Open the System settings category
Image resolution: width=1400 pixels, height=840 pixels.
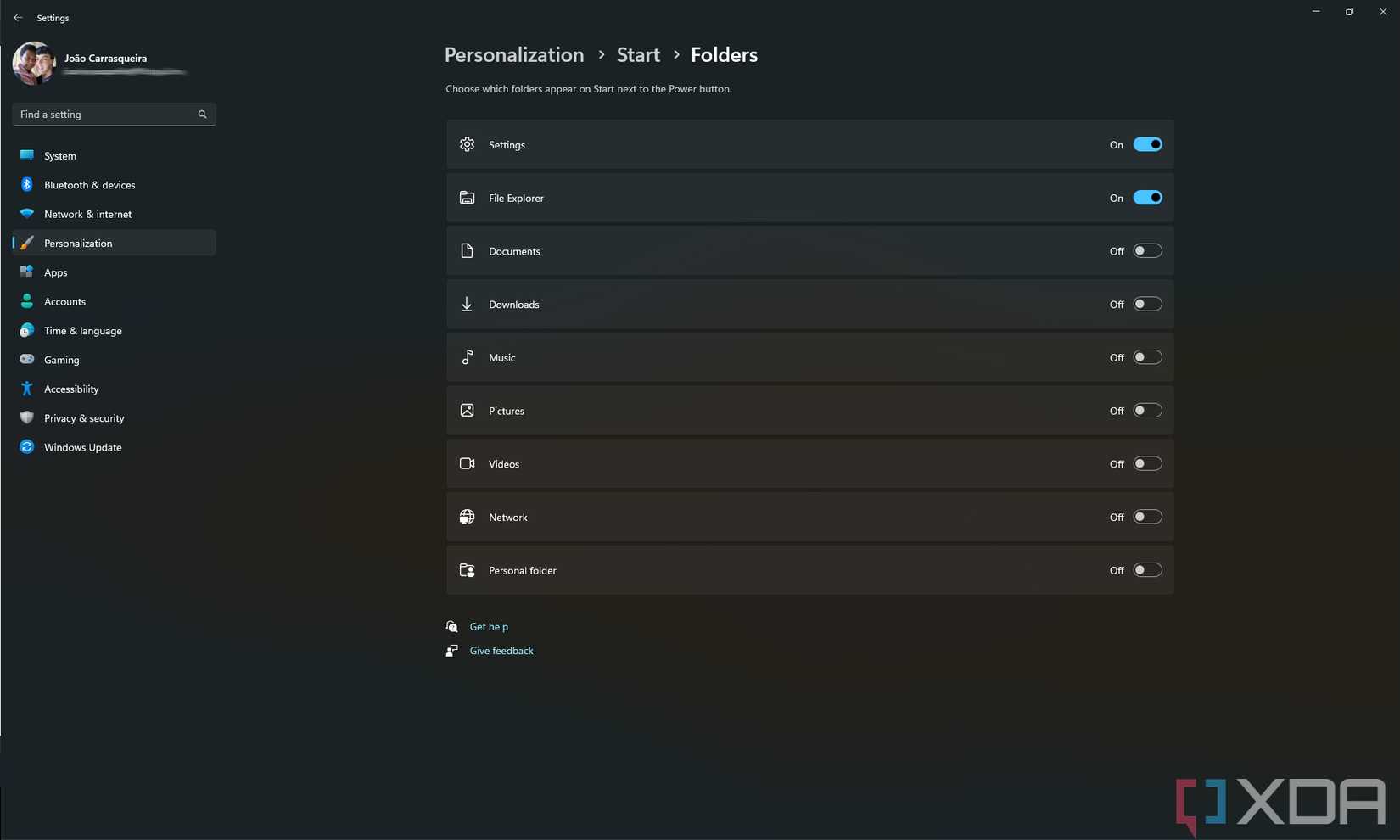pos(60,156)
